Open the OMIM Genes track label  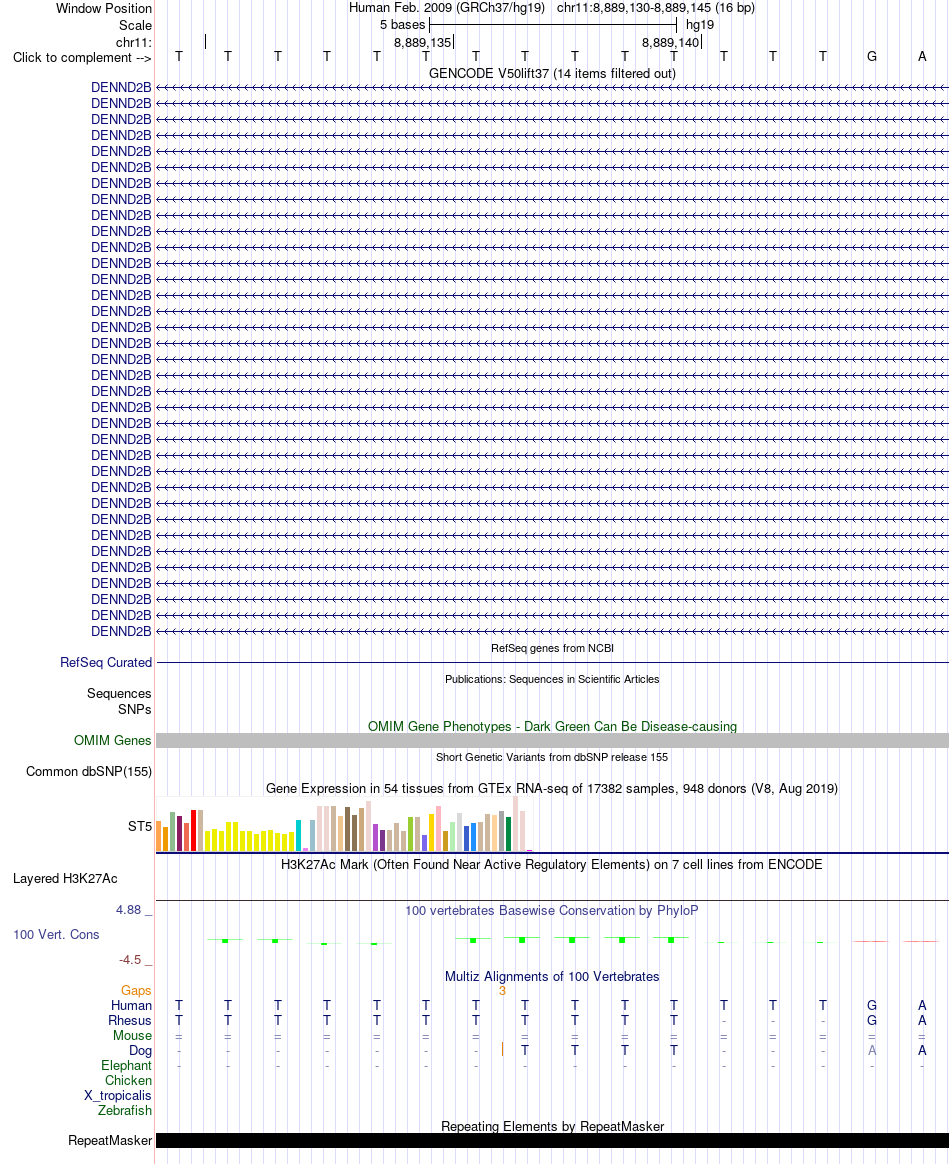(x=113, y=740)
